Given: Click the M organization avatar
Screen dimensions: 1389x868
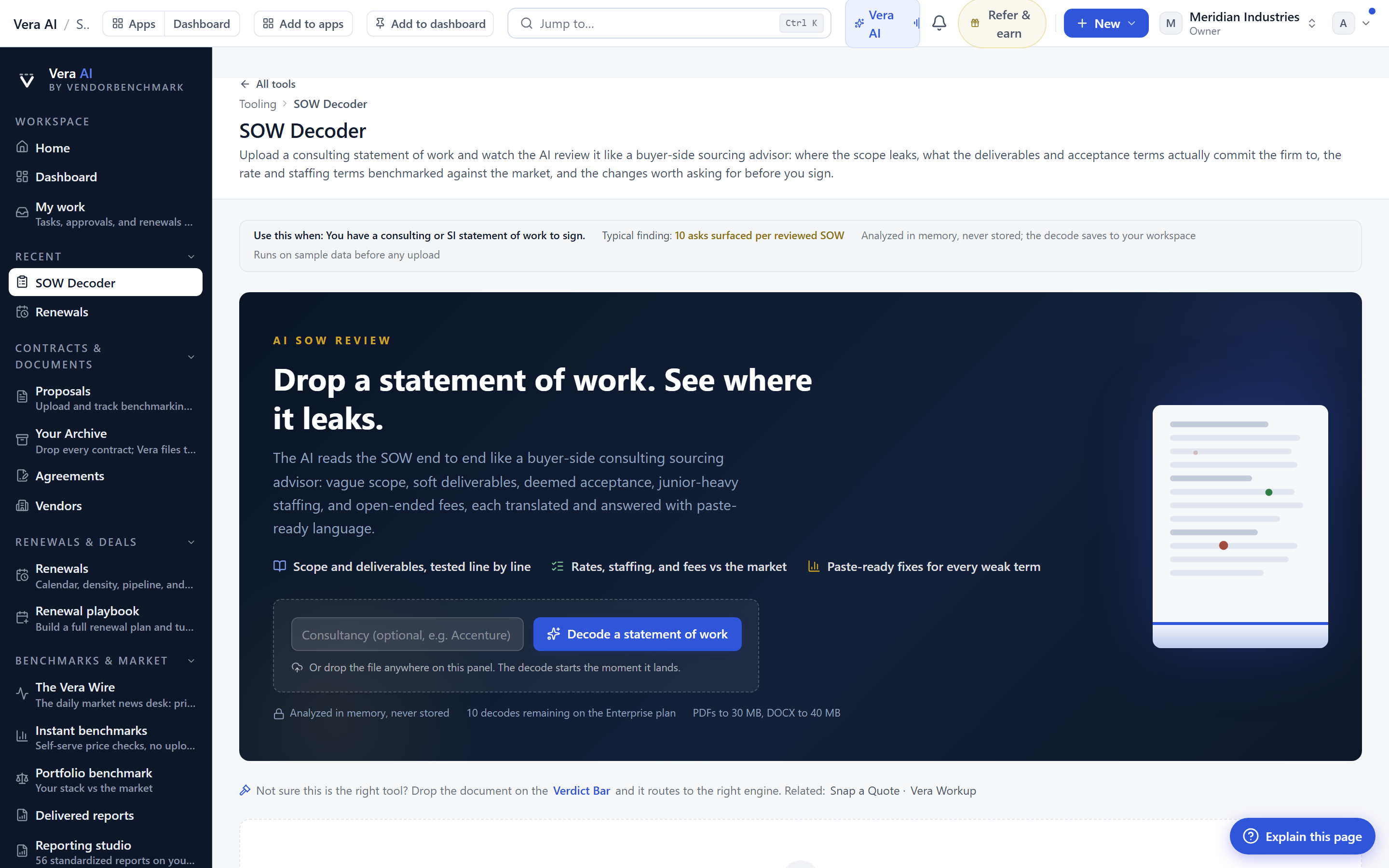Looking at the screenshot, I should (x=1171, y=24).
